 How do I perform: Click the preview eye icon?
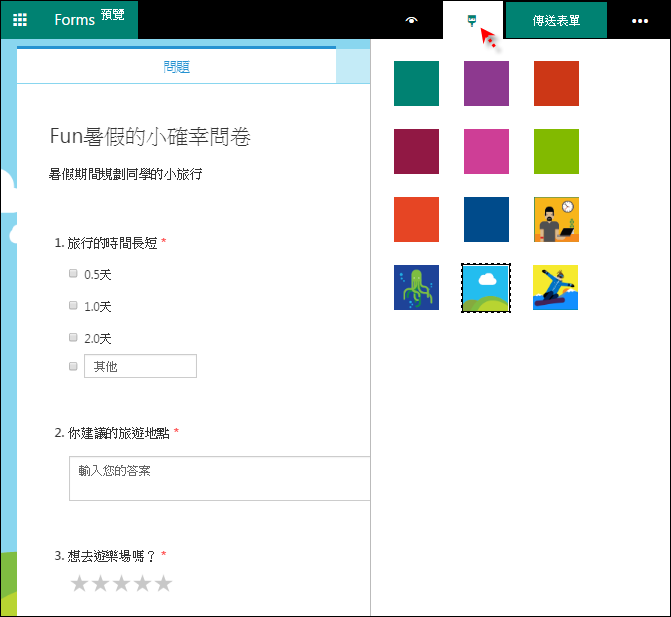coord(411,20)
